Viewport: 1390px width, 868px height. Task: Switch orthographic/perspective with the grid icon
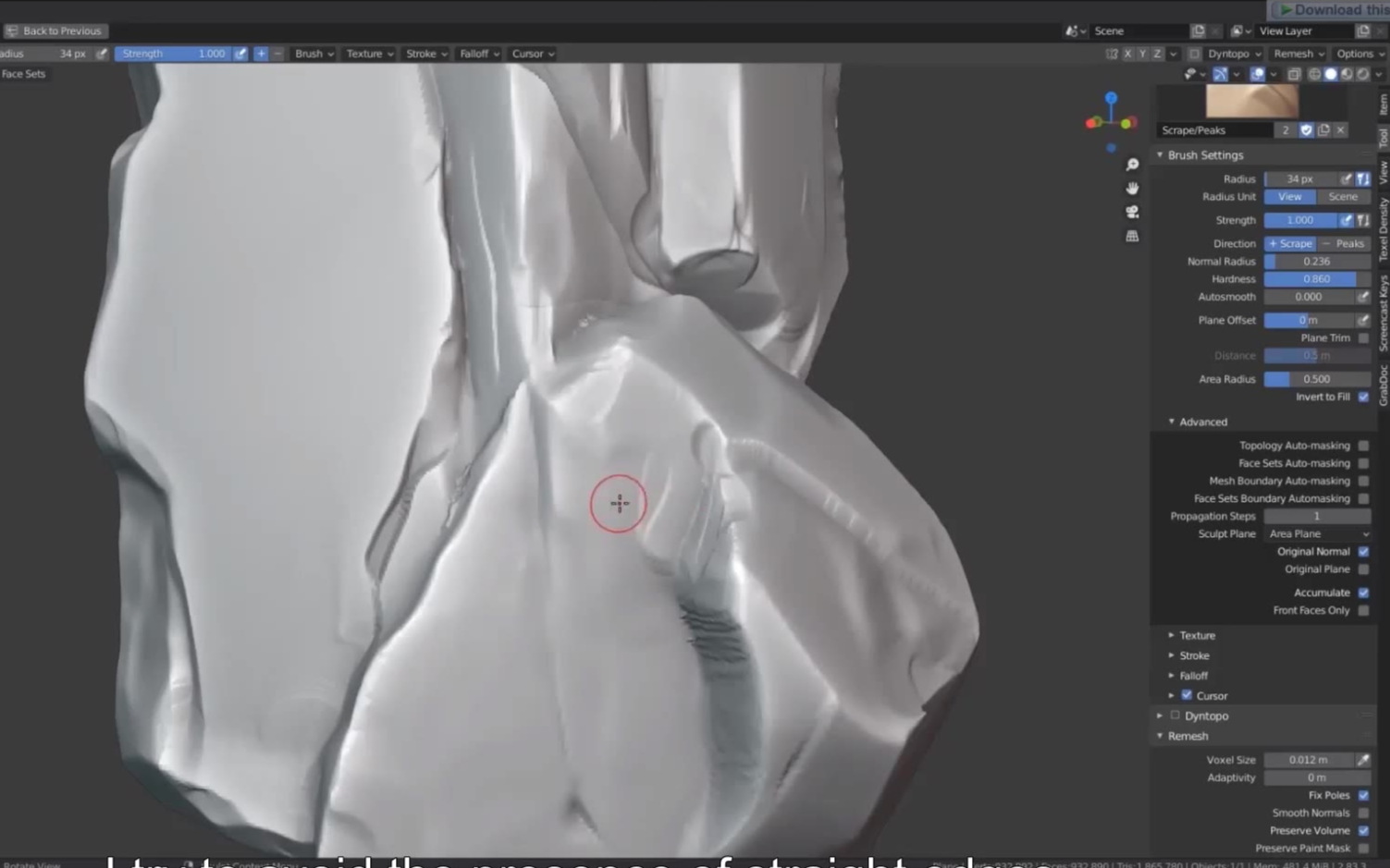[x=1132, y=236]
